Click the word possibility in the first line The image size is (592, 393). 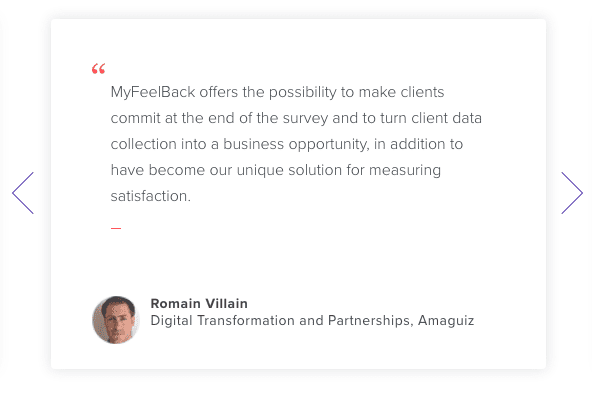point(302,92)
